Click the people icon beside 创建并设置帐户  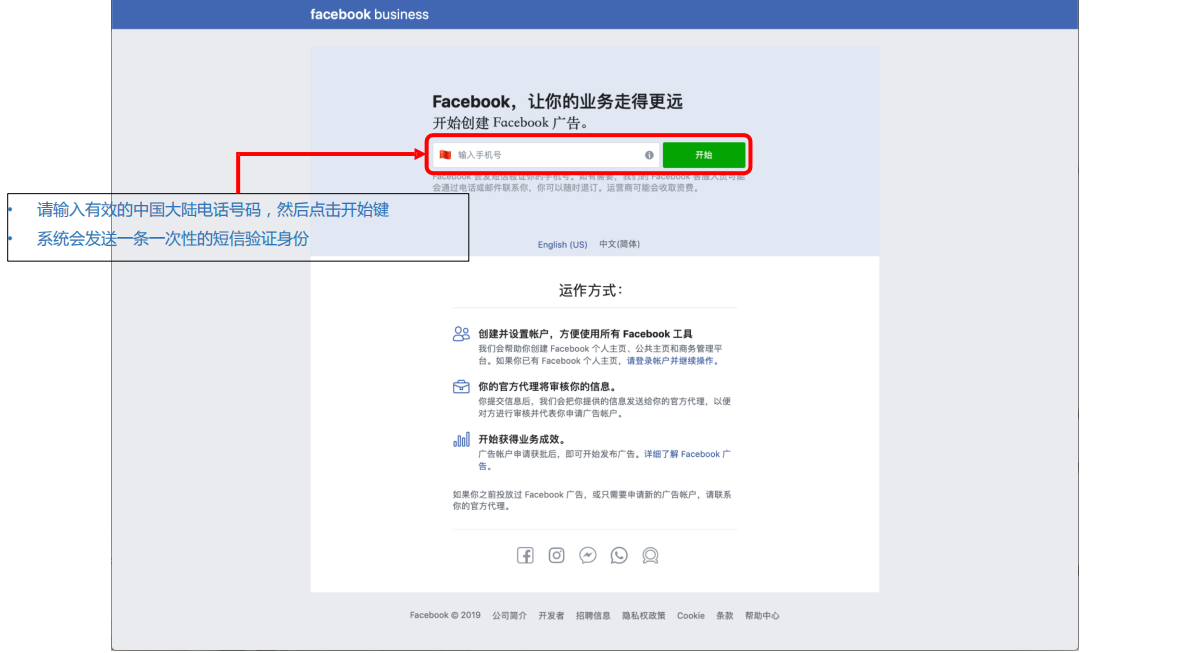(461, 334)
